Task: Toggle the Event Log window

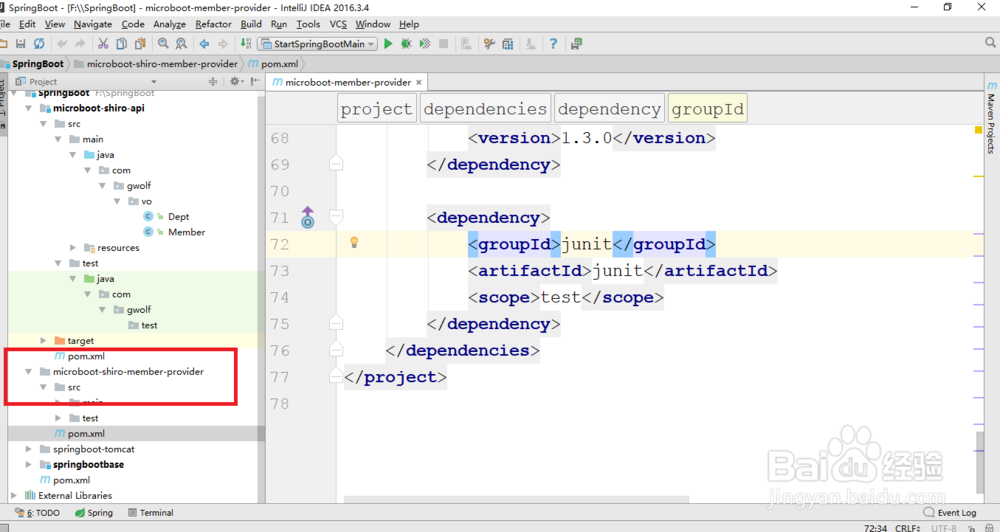Action: click(x=950, y=512)
